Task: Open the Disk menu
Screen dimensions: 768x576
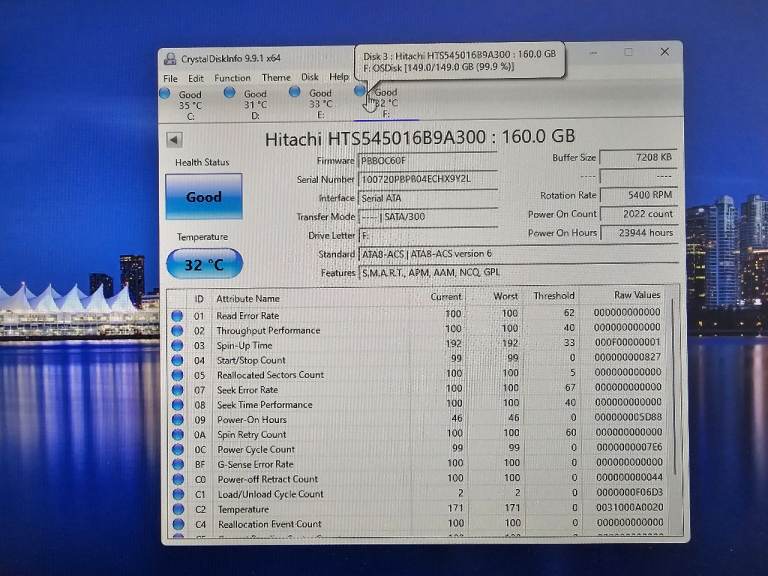Action: point(310,77)
